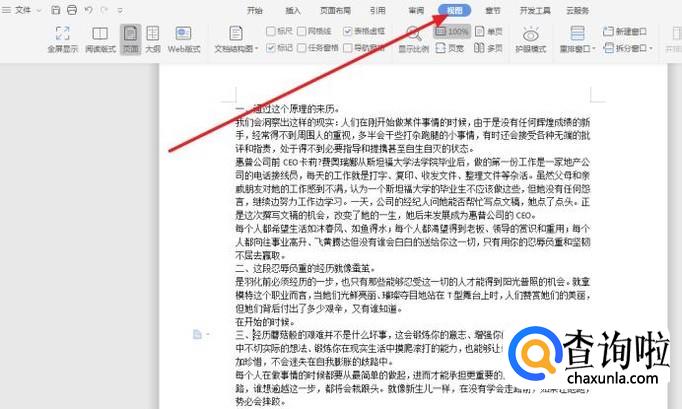This screenshot has width=682, height=409.
Task: Open the quick access toolbar customize arrow
Action: (120, 10)
